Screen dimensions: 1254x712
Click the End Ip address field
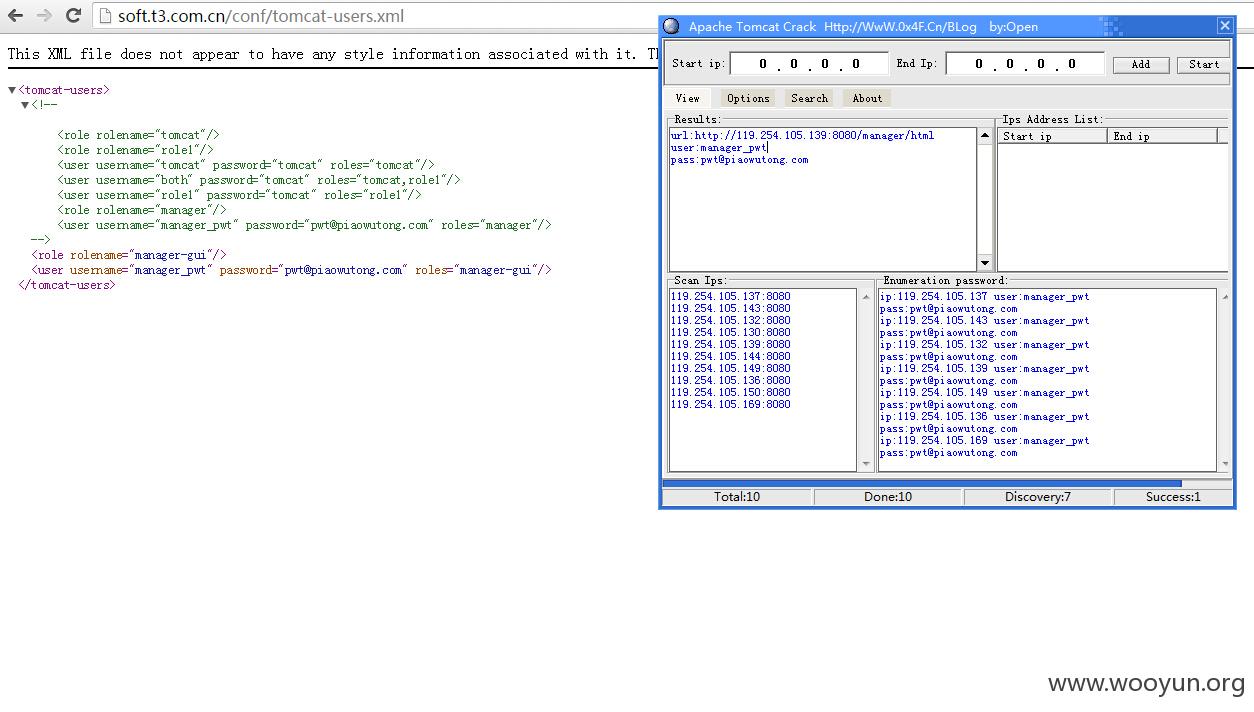[x=1025, y=64]
